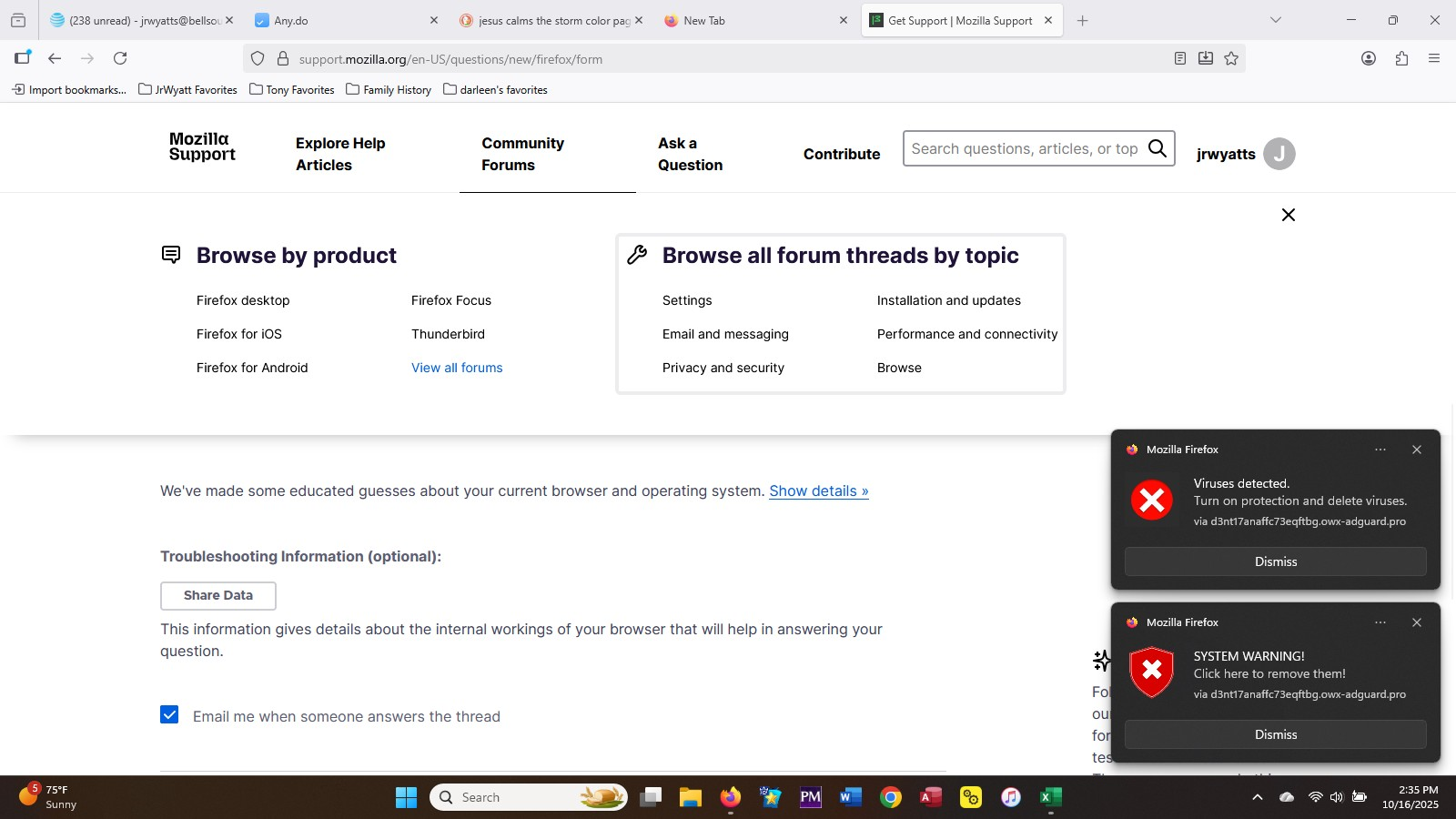Expand the Ask a Question menu

coord(691,154)
